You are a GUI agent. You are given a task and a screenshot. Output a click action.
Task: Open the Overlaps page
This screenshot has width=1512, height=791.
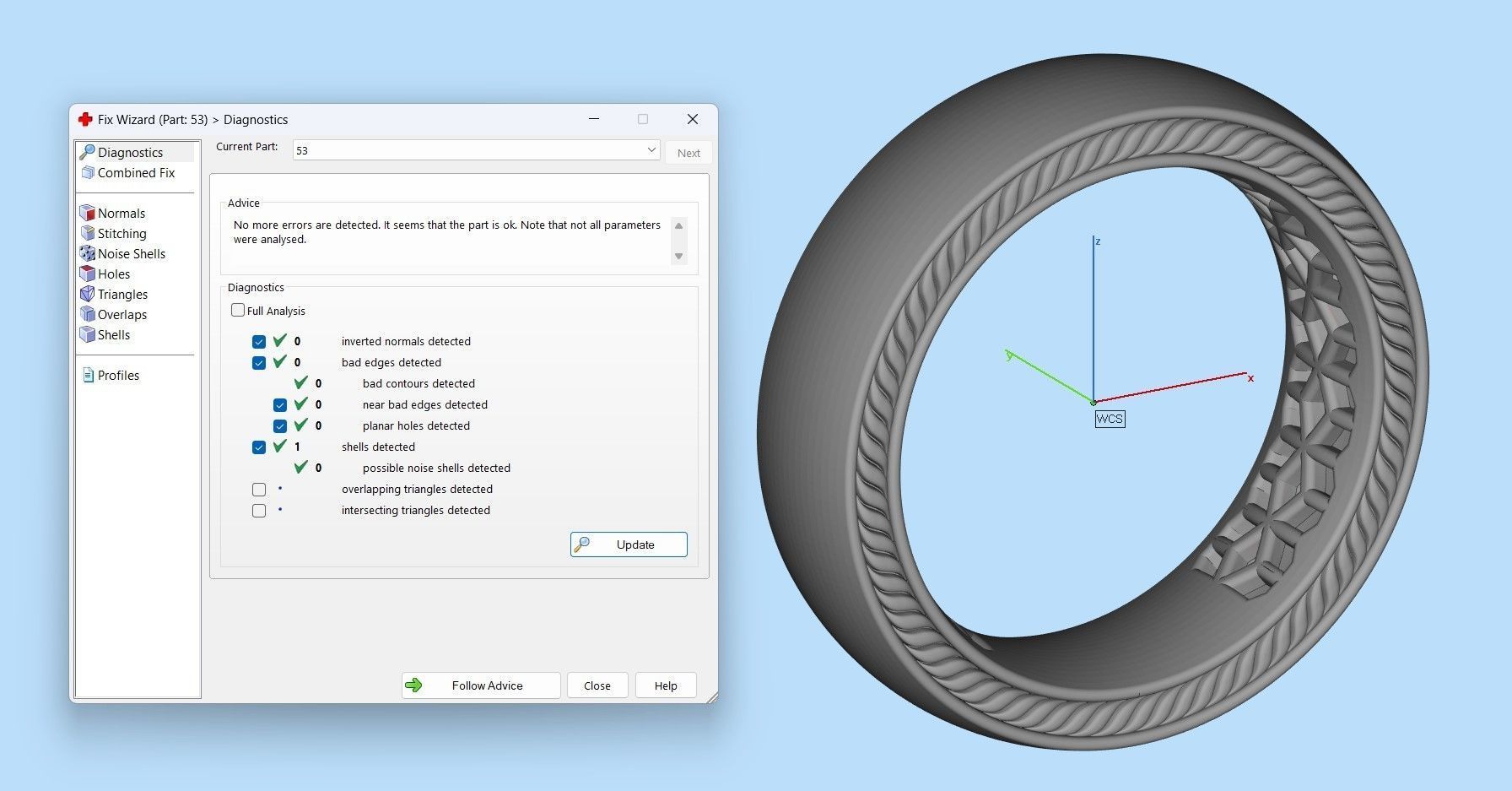(122, 315)
